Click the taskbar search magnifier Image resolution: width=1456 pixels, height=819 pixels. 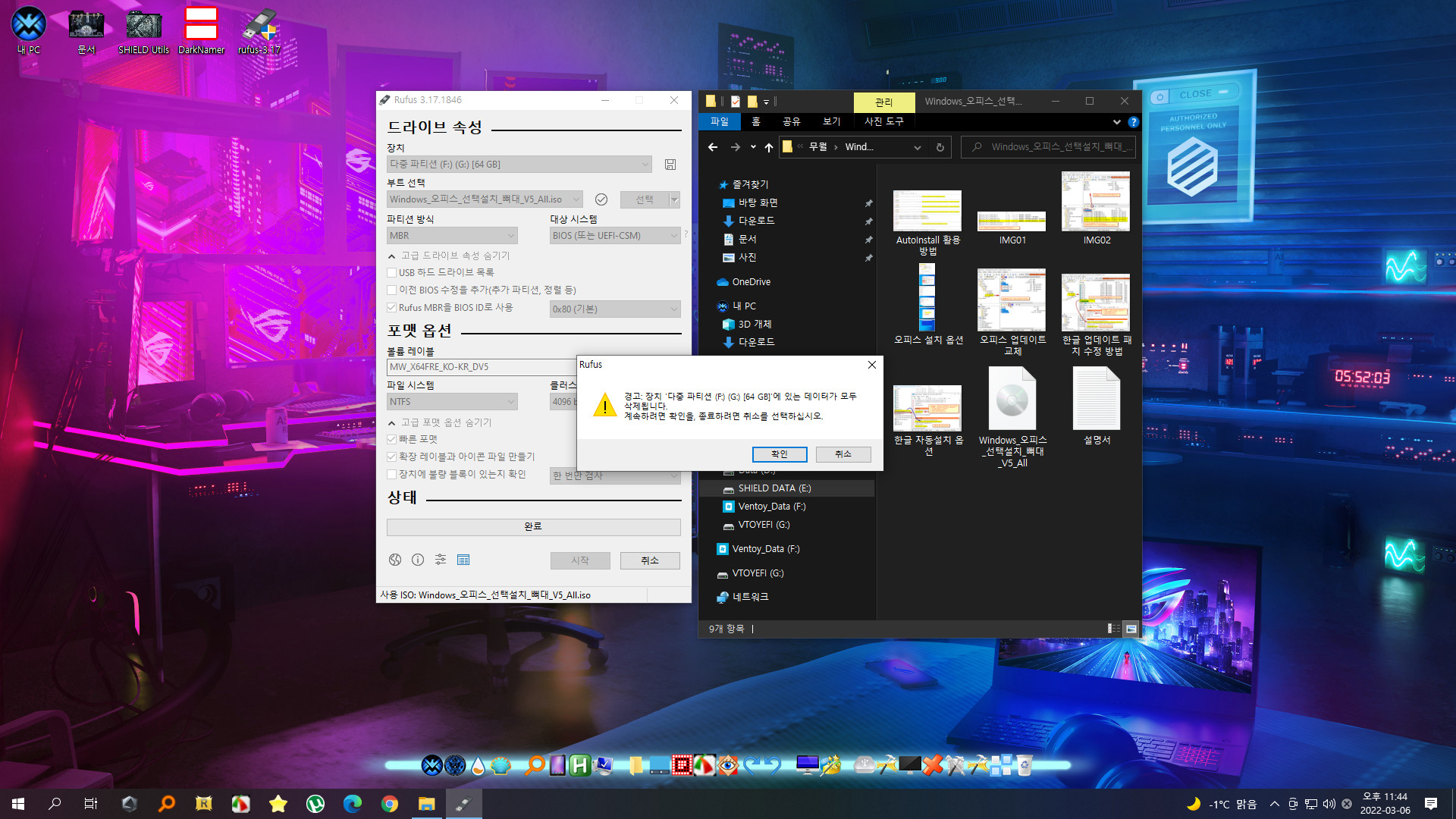[55, 804]
